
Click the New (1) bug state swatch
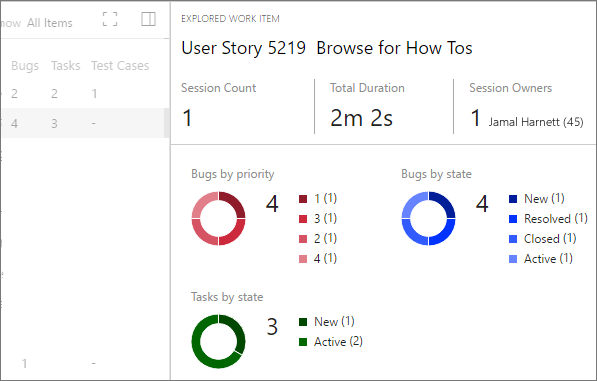(513, 199)
